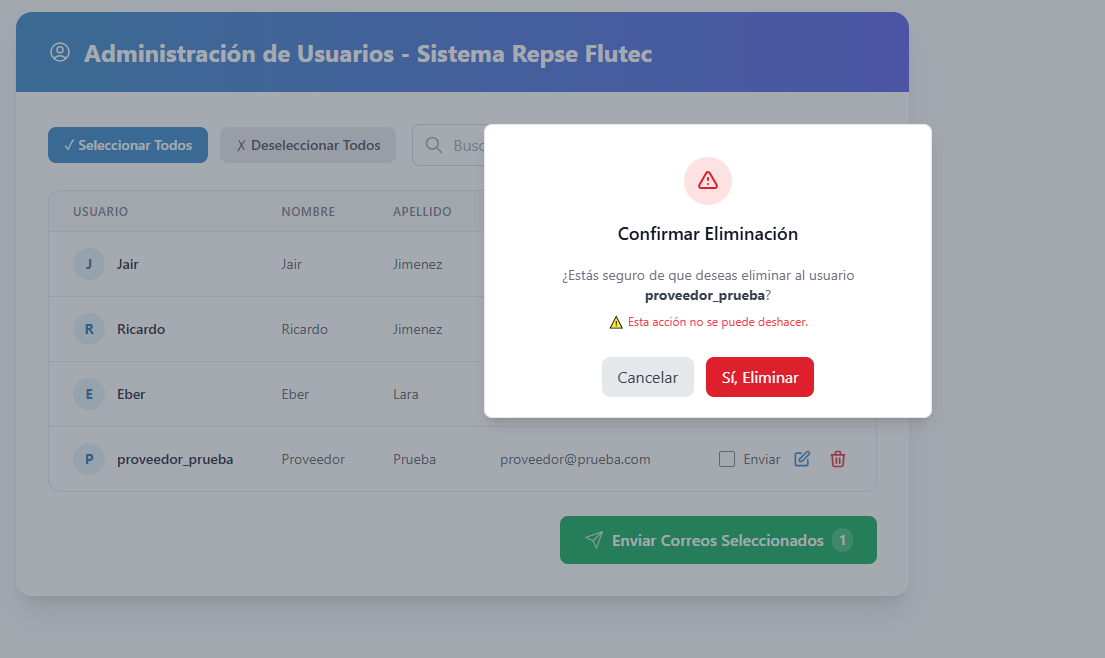Click the proveedor@prueba.com email cell
1105x658 pixels.
pos(575,459)
